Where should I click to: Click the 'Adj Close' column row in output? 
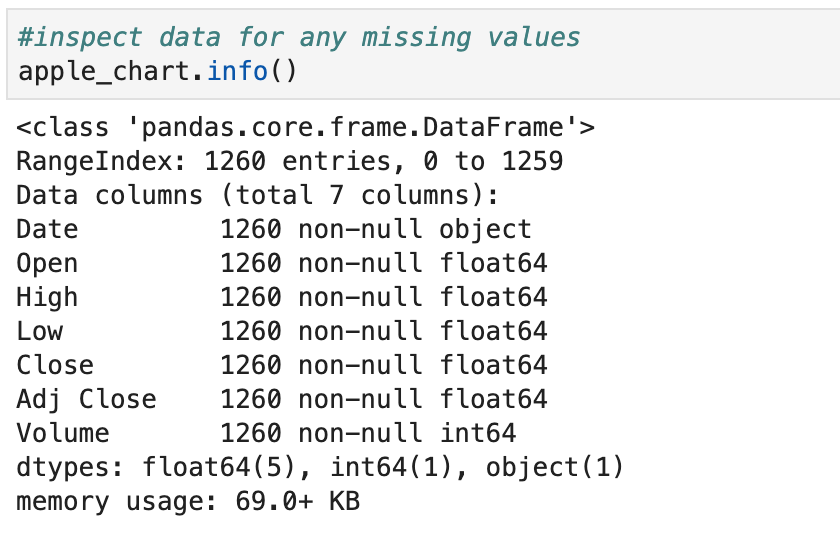tap(282, 400)
